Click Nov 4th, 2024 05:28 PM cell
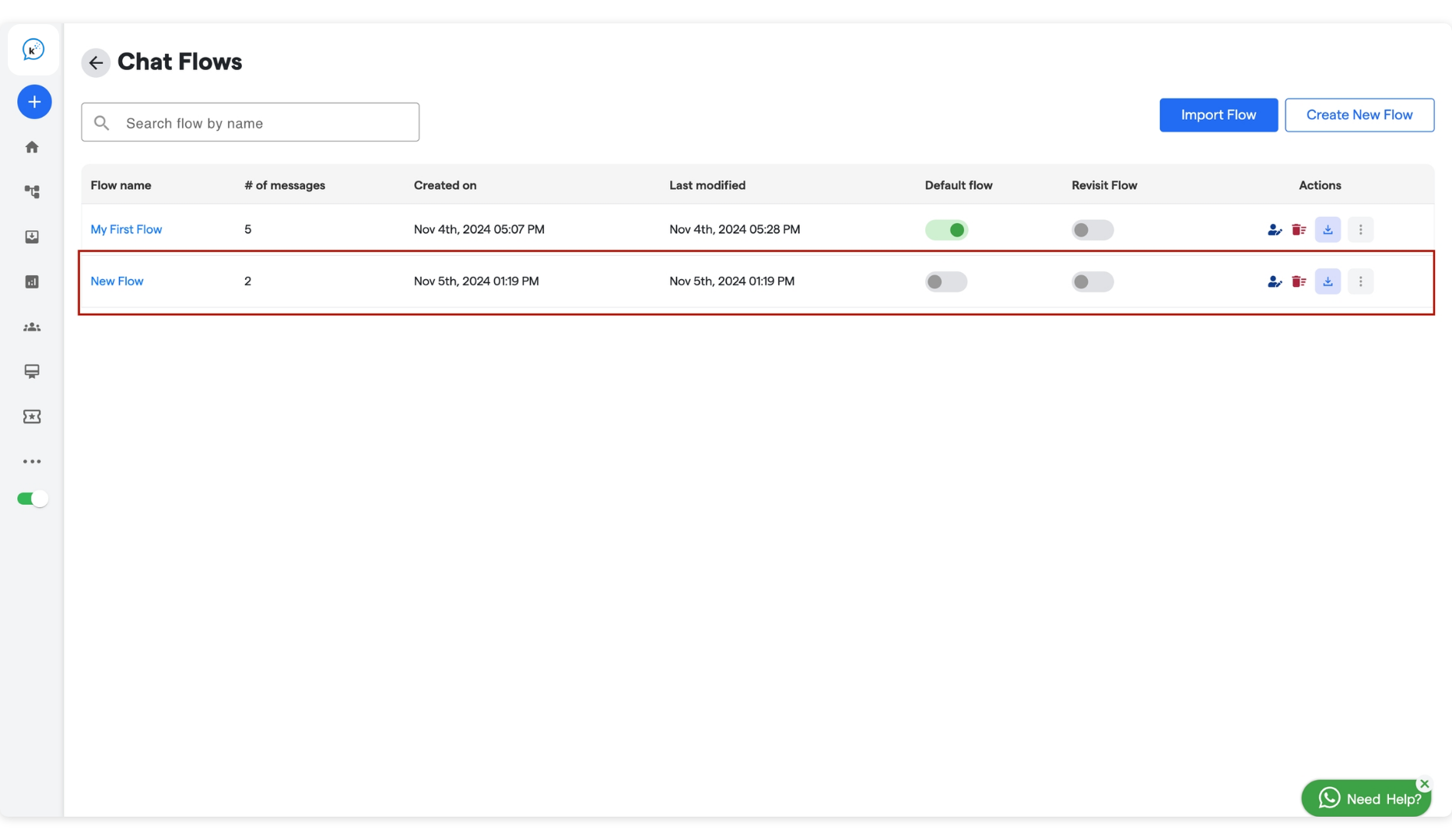The image size is (1452, 840). [735, 229]
